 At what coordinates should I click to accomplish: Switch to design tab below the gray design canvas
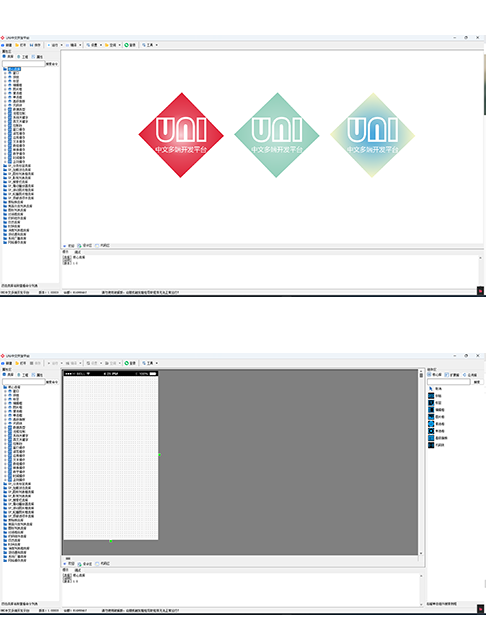point(85,564)
